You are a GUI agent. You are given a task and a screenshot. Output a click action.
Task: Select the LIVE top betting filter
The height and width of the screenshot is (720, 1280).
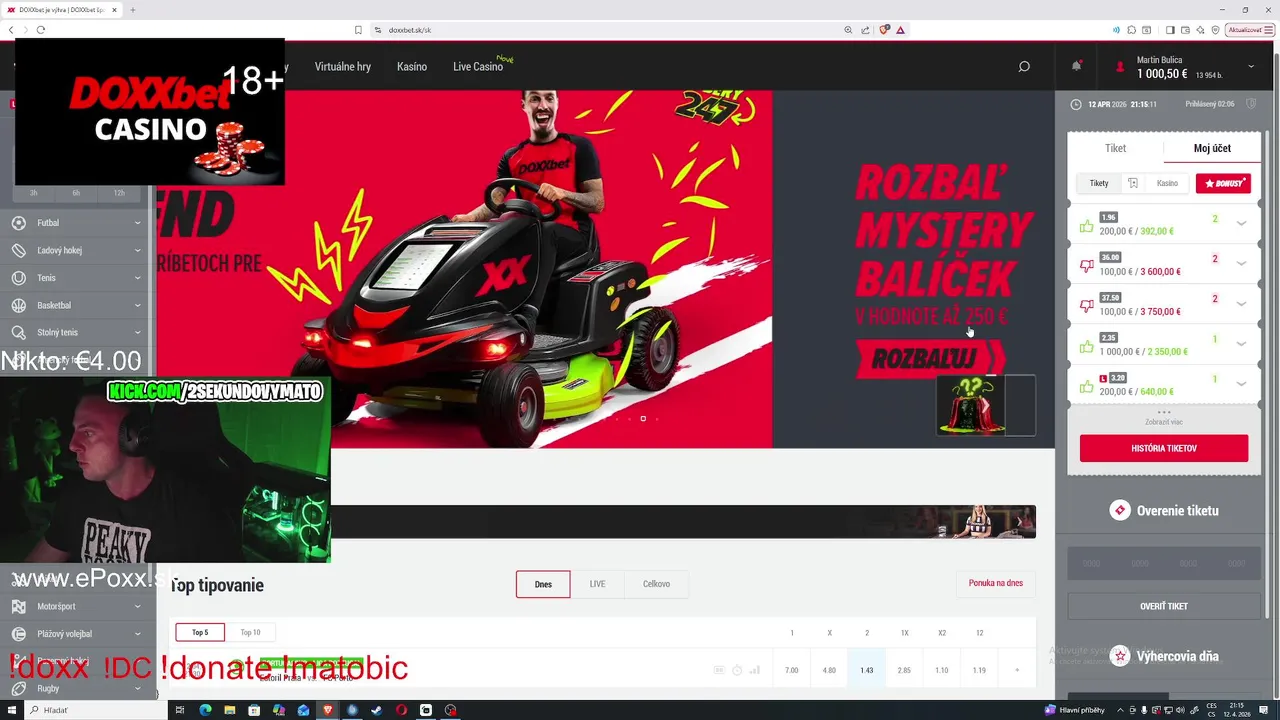pos(597,584)
